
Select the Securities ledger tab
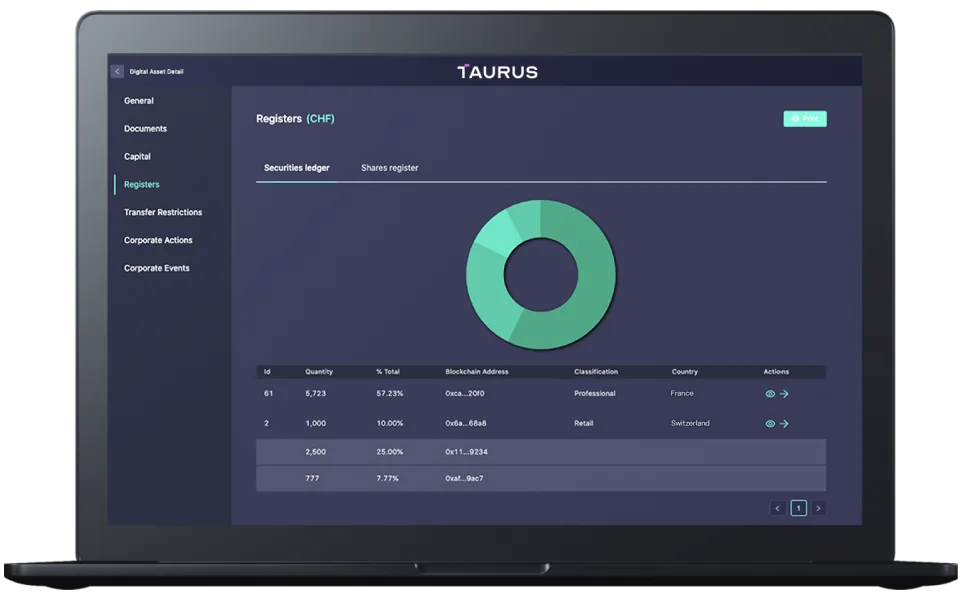(296, 168)
